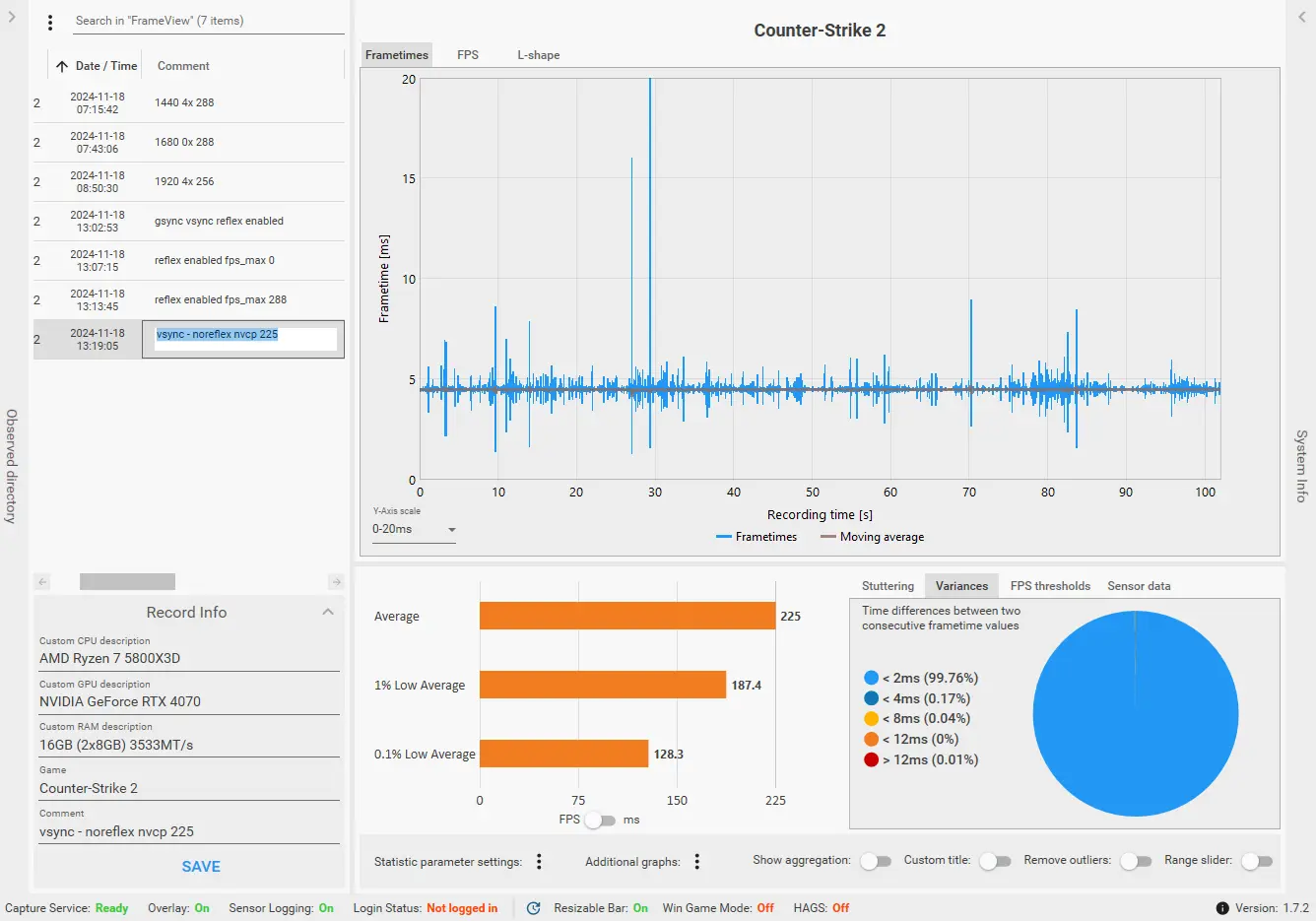Viewport: 1316px width, 921px height.
Task: Click the Overlay "On" status
Action: [x=202, y=908]
